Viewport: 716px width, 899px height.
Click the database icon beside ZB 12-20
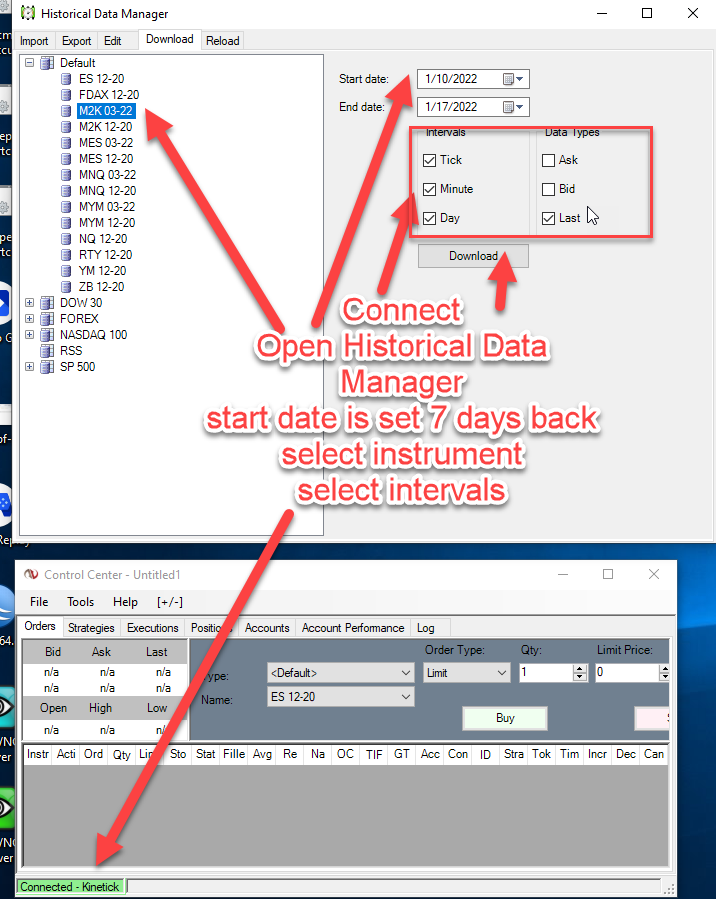[x=66, y=287]
